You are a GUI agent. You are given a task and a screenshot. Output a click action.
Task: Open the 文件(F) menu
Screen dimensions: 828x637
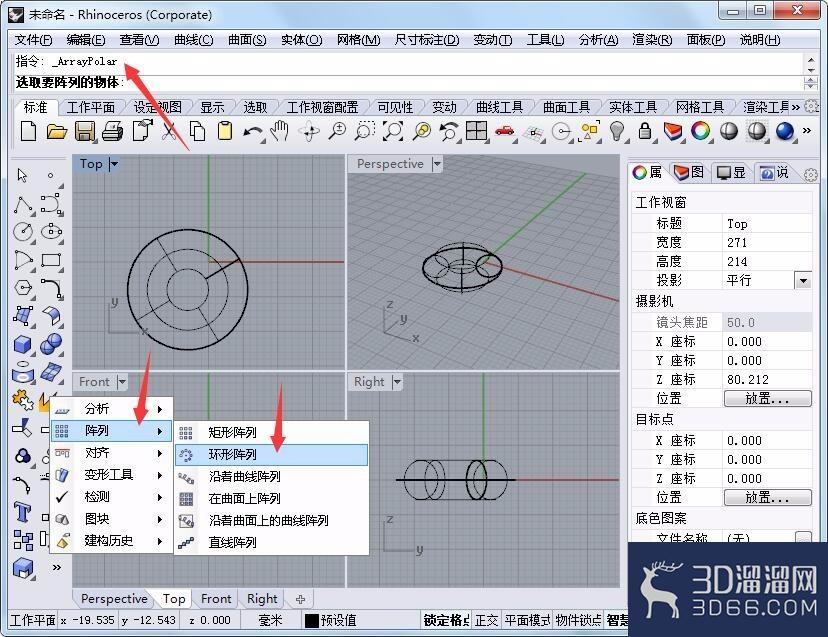pos(33,40)
